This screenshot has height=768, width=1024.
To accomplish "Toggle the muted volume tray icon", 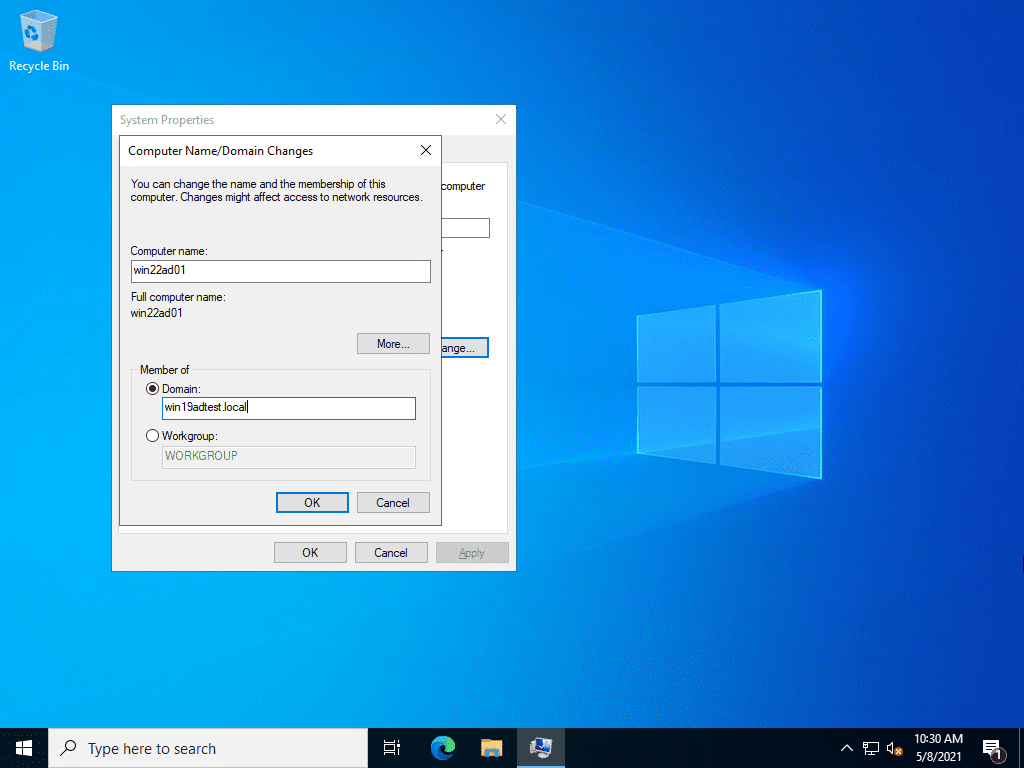I will [x=894, y=747].
